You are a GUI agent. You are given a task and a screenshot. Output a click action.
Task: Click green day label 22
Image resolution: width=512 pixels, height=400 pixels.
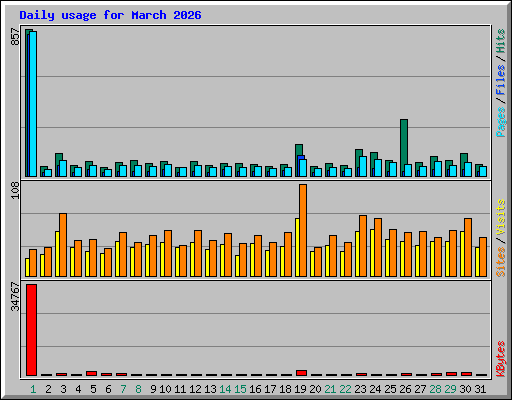click(345, 389)
